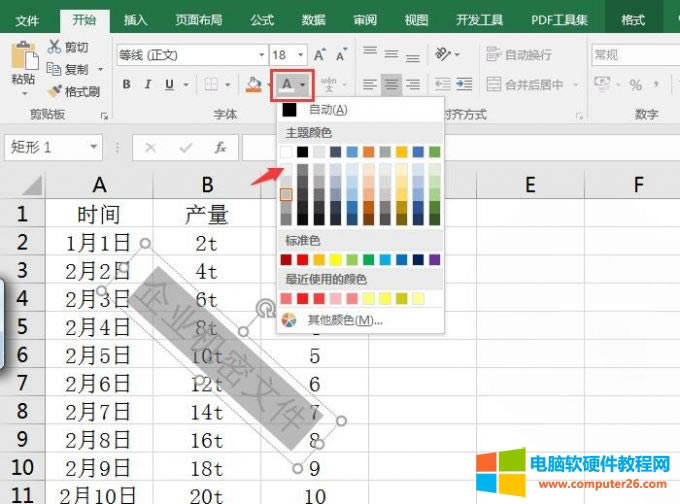
Task: Toggle italic (I) formatting
Action: pyautogui.click(x=148, y=84)
